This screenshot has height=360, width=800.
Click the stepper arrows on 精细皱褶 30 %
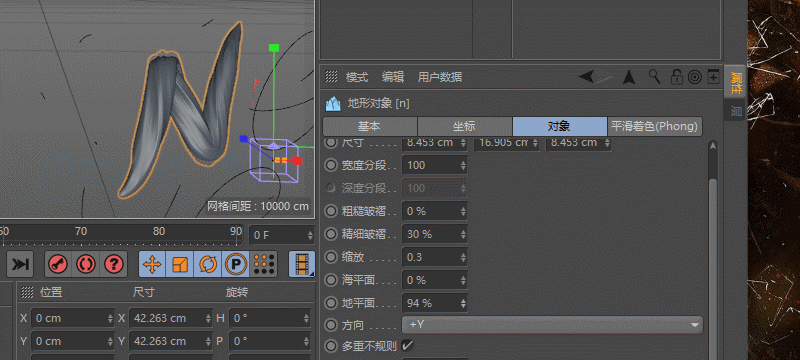(x=463, y=234)
